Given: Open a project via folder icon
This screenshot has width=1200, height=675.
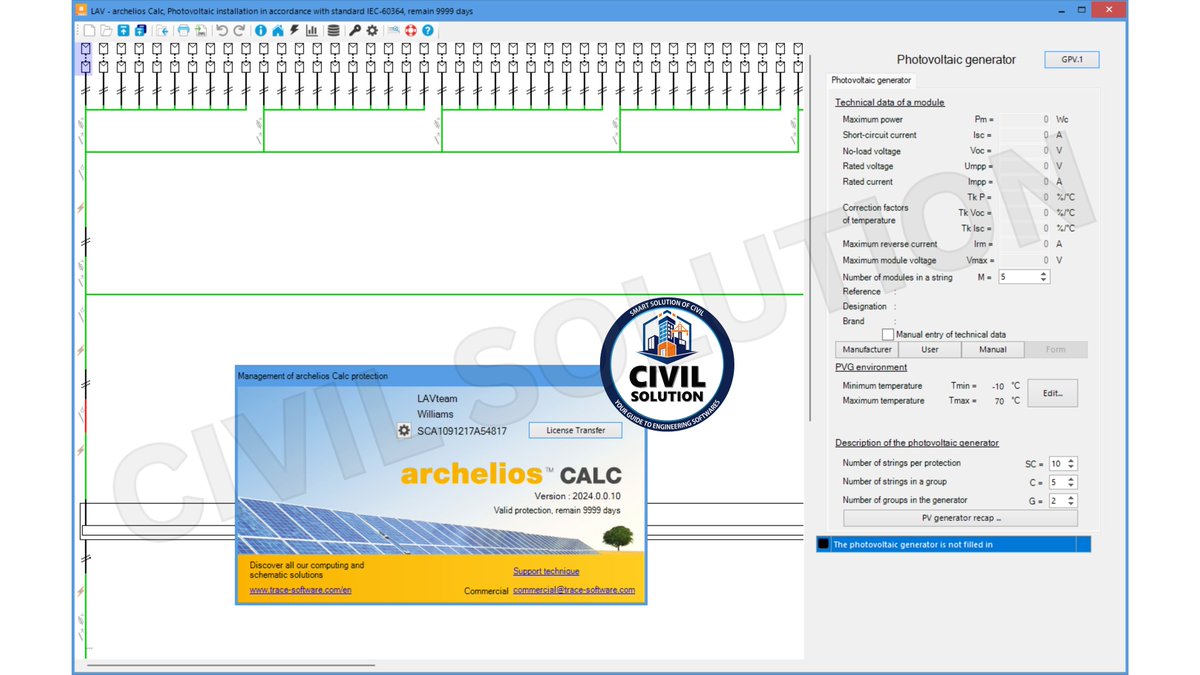Looking at the screenshot, I should click(106, 31).
